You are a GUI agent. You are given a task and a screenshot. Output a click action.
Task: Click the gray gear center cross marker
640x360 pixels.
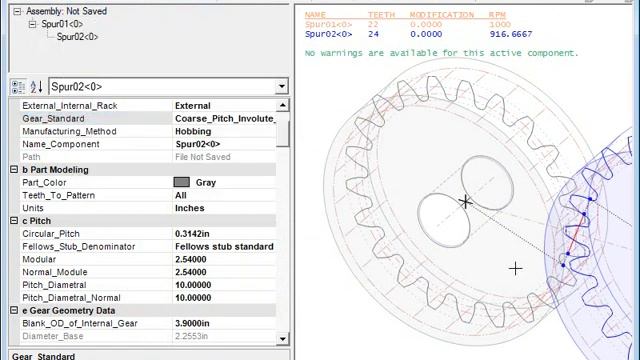coord(465,201)
